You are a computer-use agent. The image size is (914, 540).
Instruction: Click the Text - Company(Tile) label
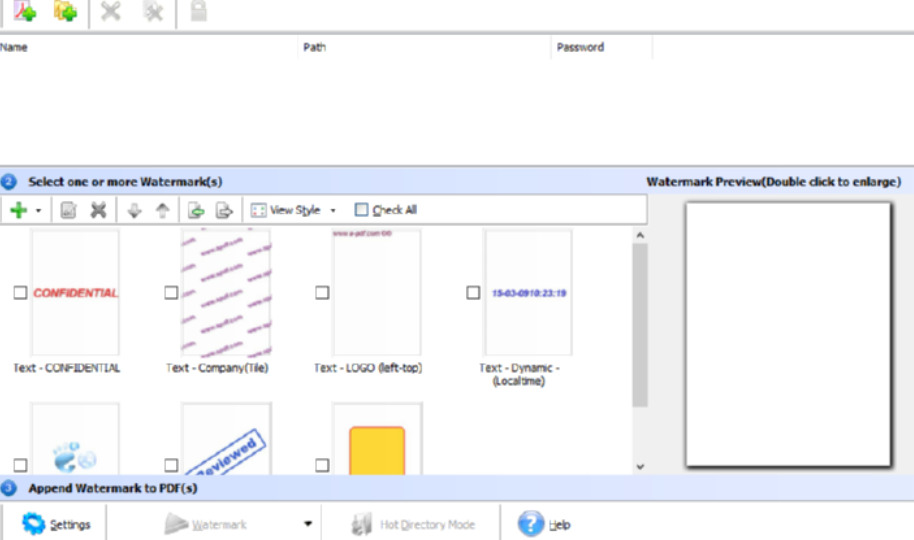point(217,368)
